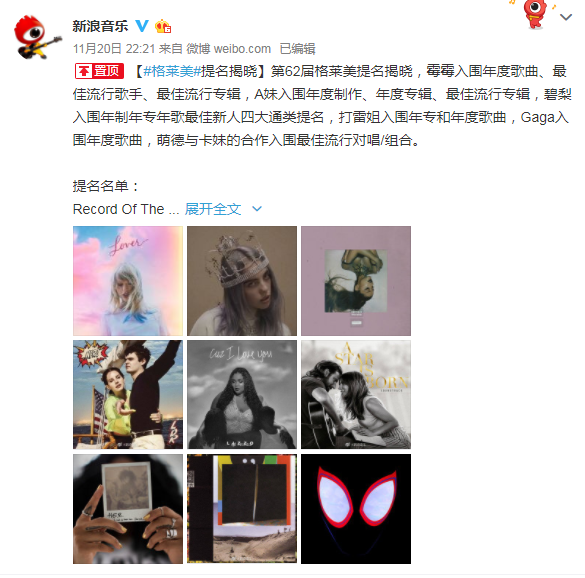This screenshot has height=578, width=585.
Task: Click the red 置顶 pinned tag
Action: pos(99,71)
